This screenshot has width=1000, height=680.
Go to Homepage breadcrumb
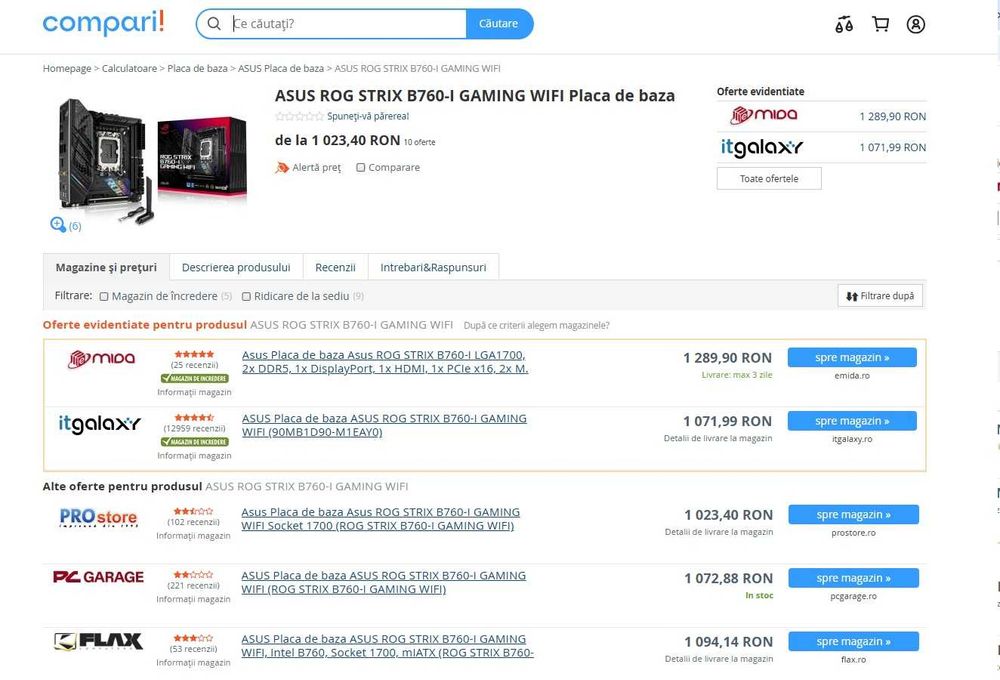[x=67, y=68]
